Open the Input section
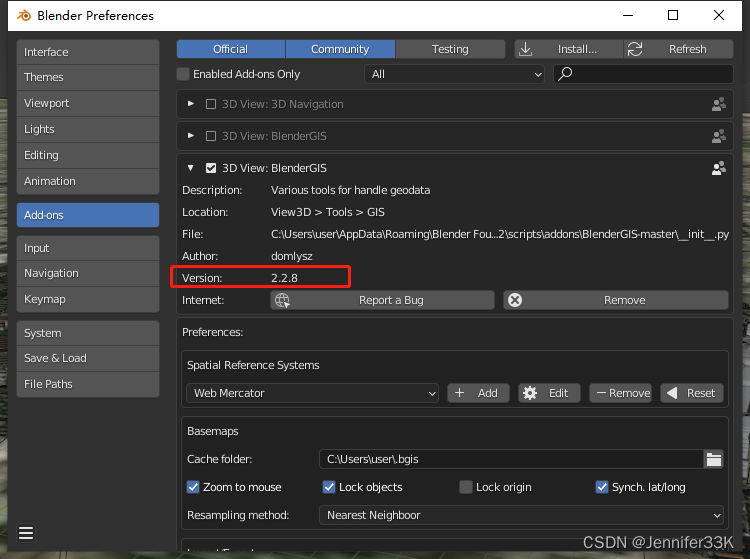This screenshot has width=750, height=559. [x=88, y=248]
